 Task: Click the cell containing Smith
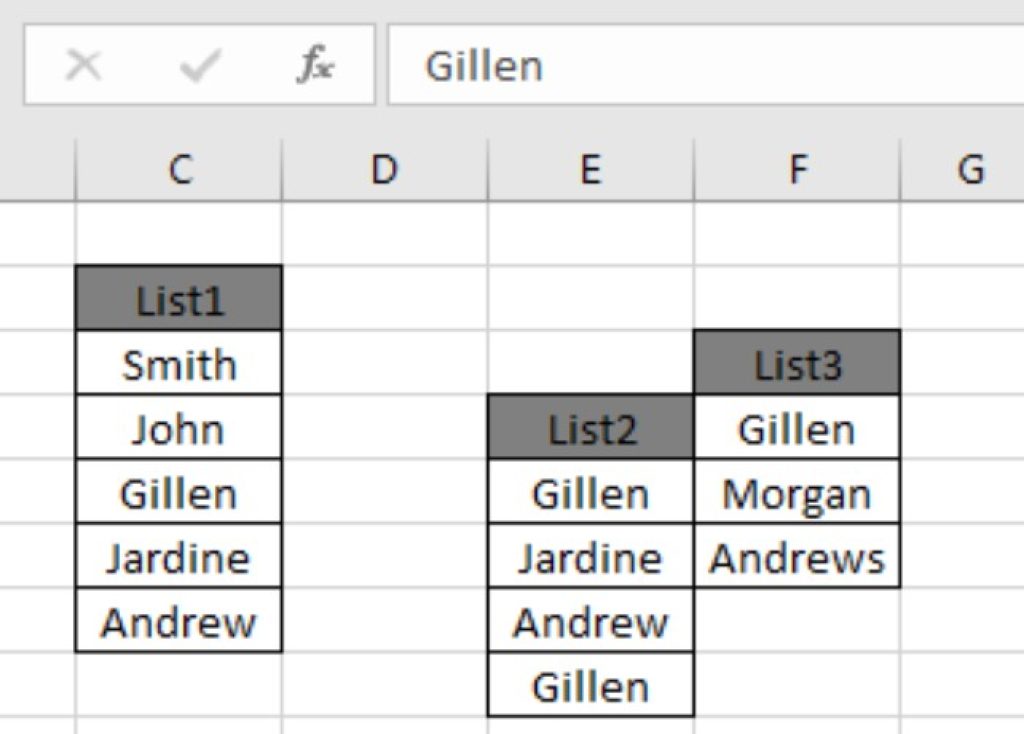tap(178, 363)
